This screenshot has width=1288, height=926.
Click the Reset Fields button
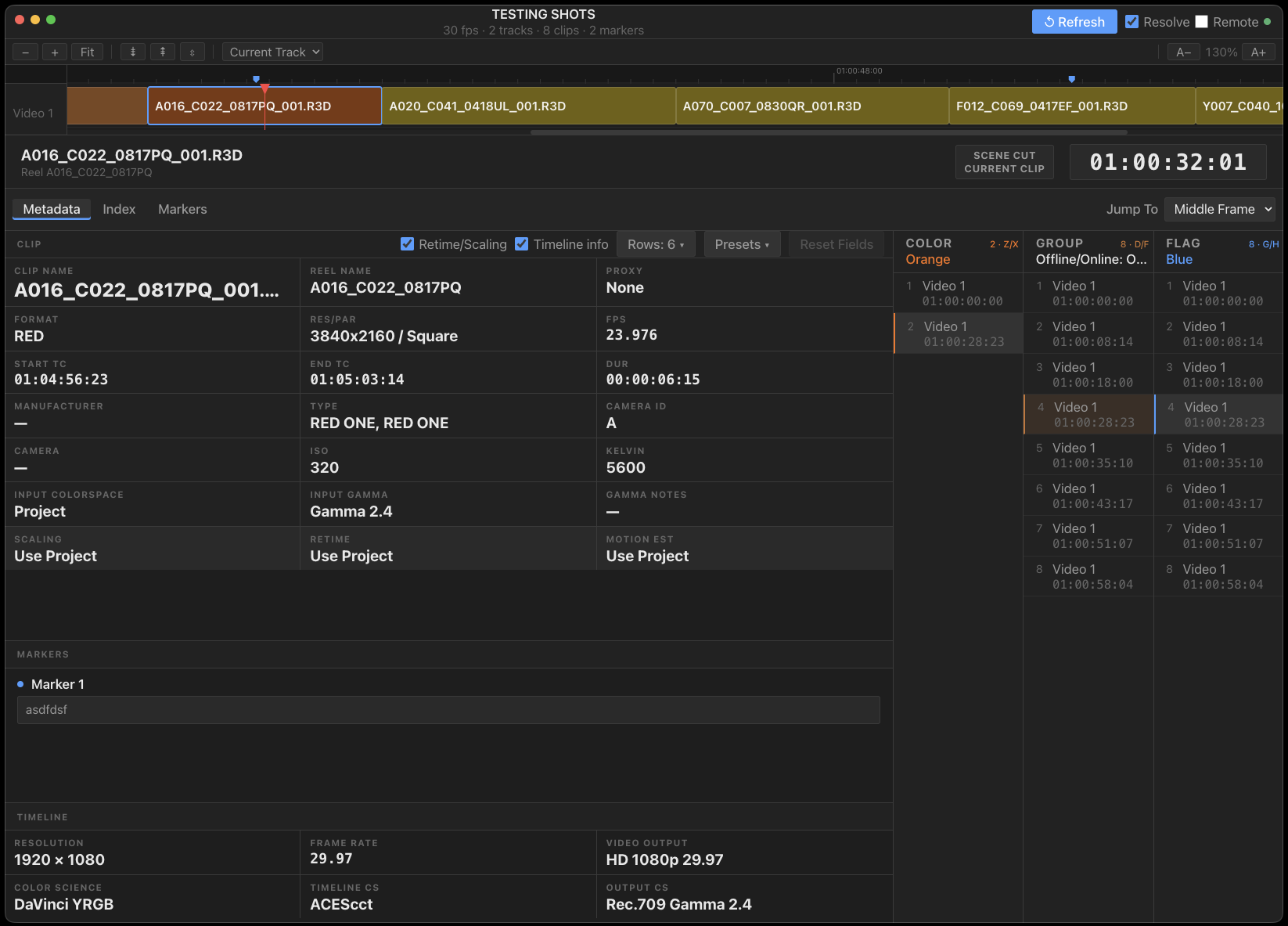coord(836,244)
